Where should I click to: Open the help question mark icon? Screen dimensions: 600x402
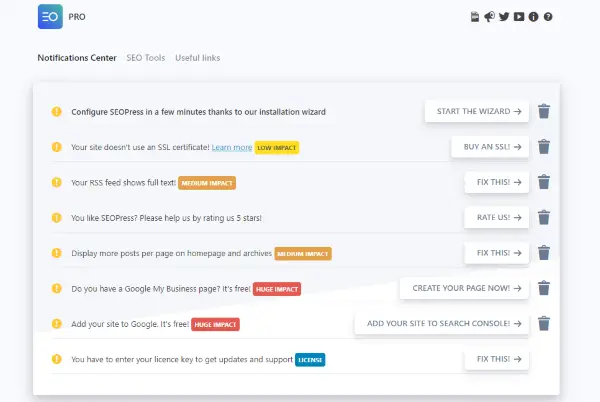point(548,17)
